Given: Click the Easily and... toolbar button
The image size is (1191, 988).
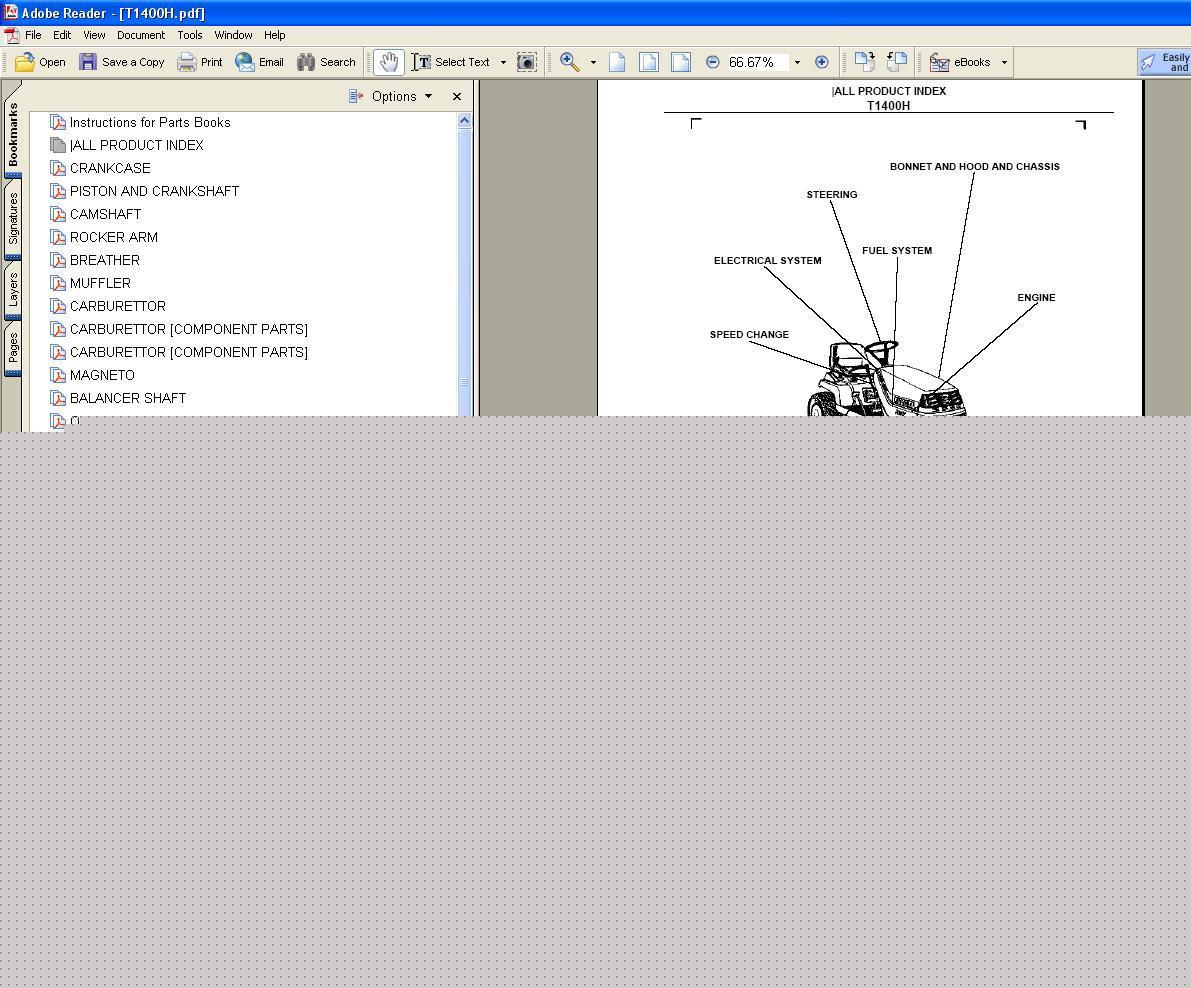Looking at the screenshot, I should 1164,62.
